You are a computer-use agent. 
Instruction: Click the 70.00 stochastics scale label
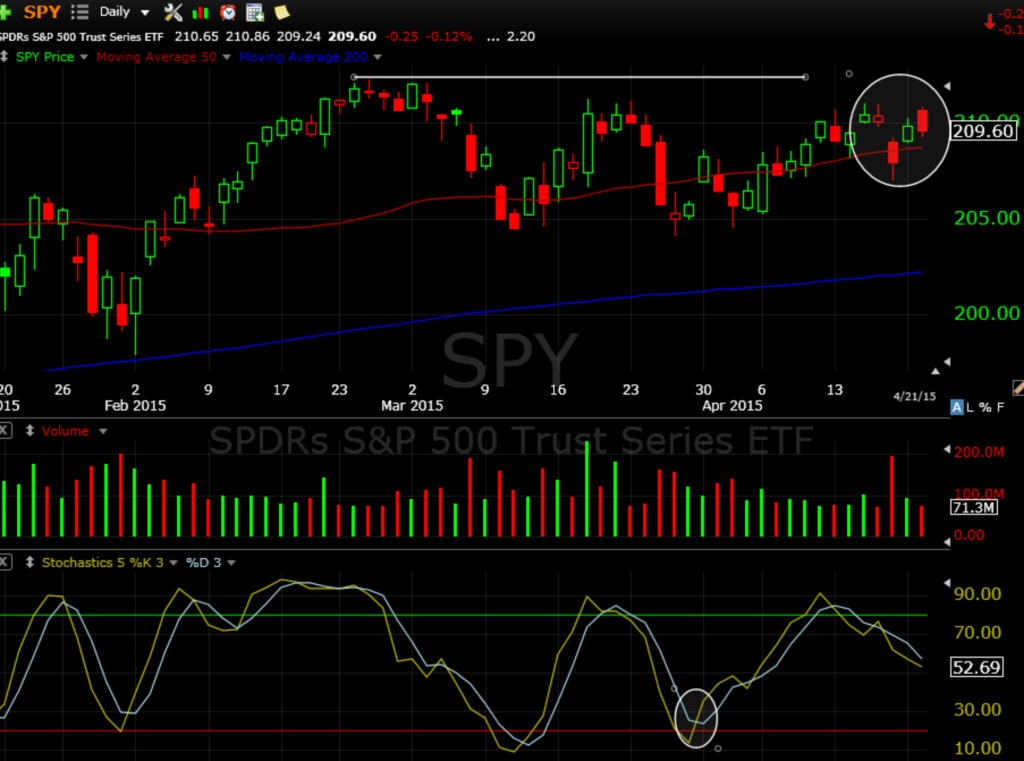978,632
